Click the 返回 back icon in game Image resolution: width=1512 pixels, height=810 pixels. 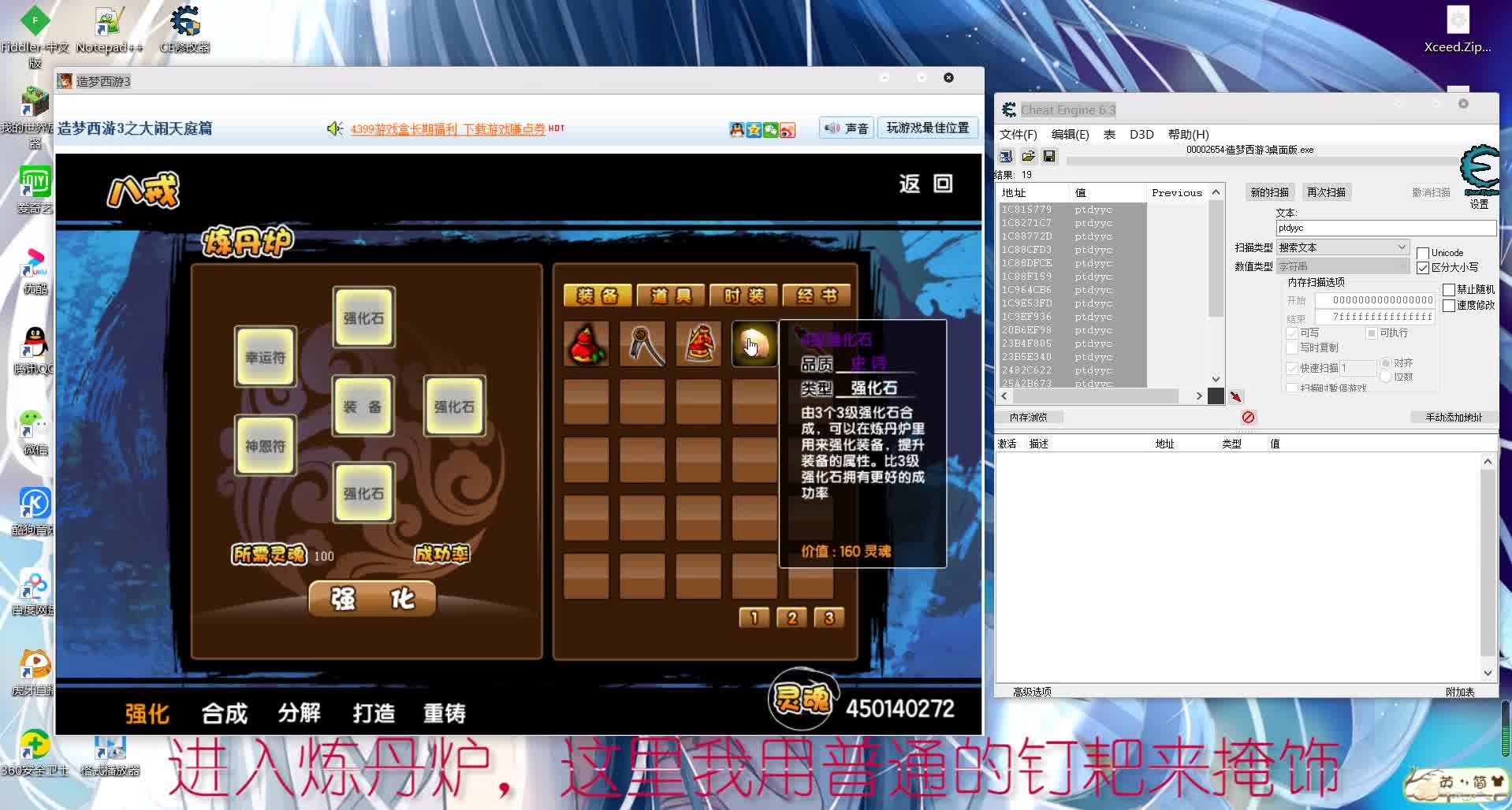926,184
